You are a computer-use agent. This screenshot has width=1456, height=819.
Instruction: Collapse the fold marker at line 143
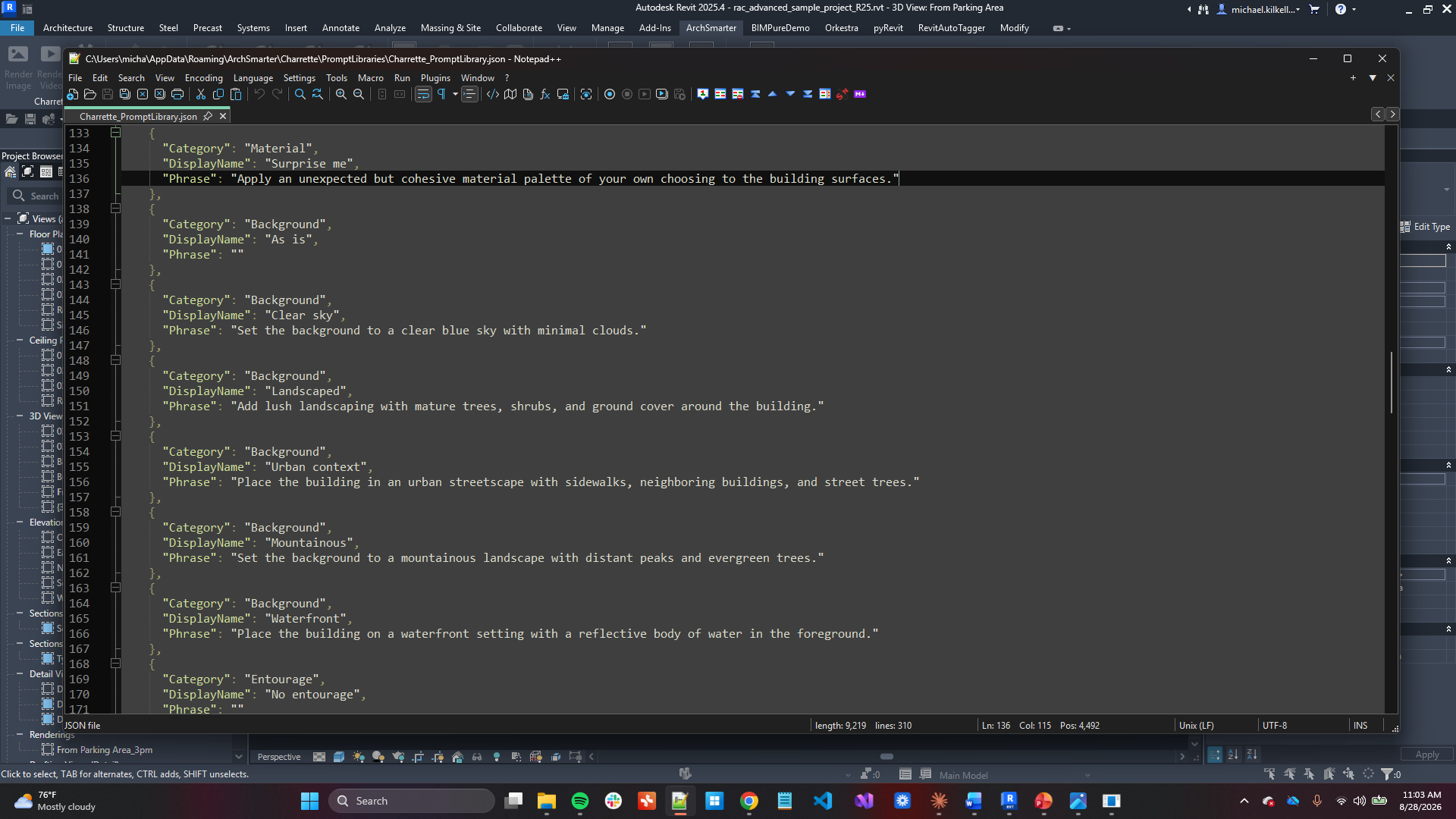pos(115,284)
